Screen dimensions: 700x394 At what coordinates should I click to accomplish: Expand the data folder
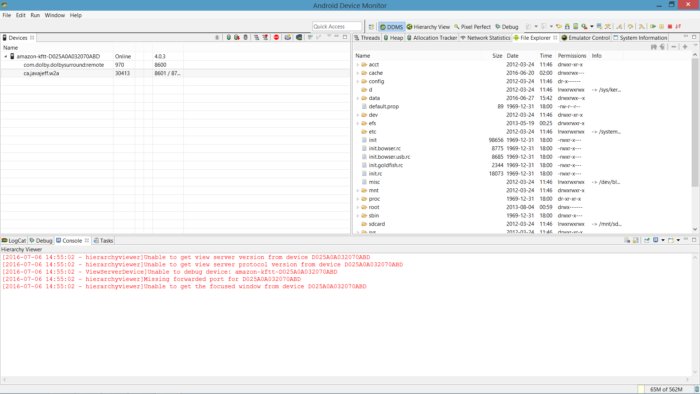(358, 98)
